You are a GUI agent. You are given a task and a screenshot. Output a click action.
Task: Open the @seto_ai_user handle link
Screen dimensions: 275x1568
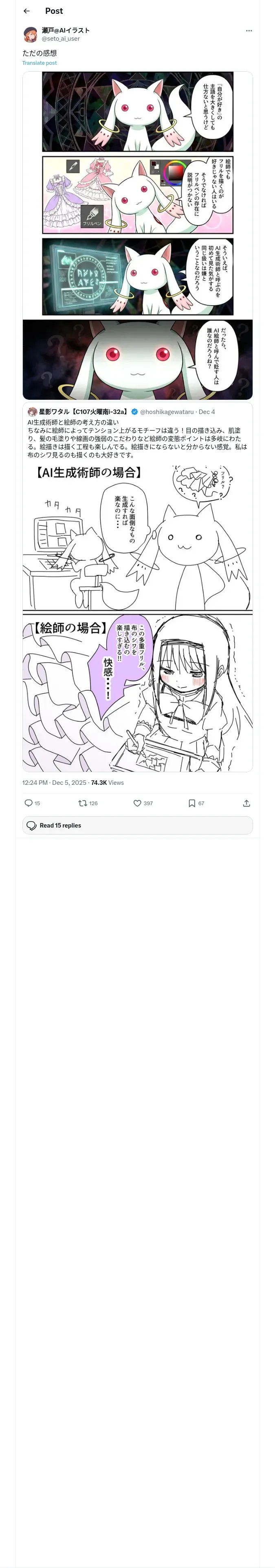60,39
